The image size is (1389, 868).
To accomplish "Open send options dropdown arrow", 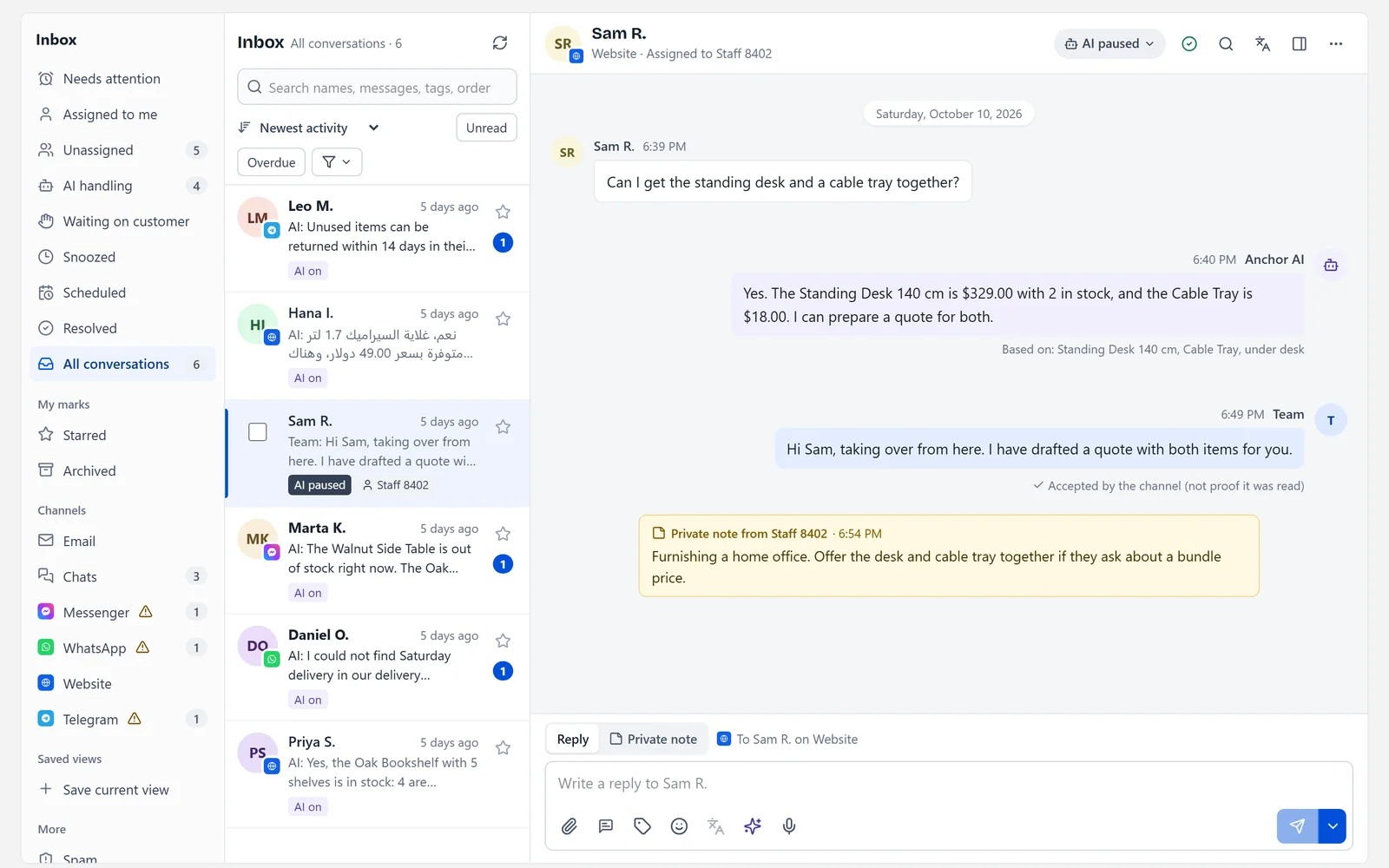I will pyautogui.click(x=1333, y=826).
